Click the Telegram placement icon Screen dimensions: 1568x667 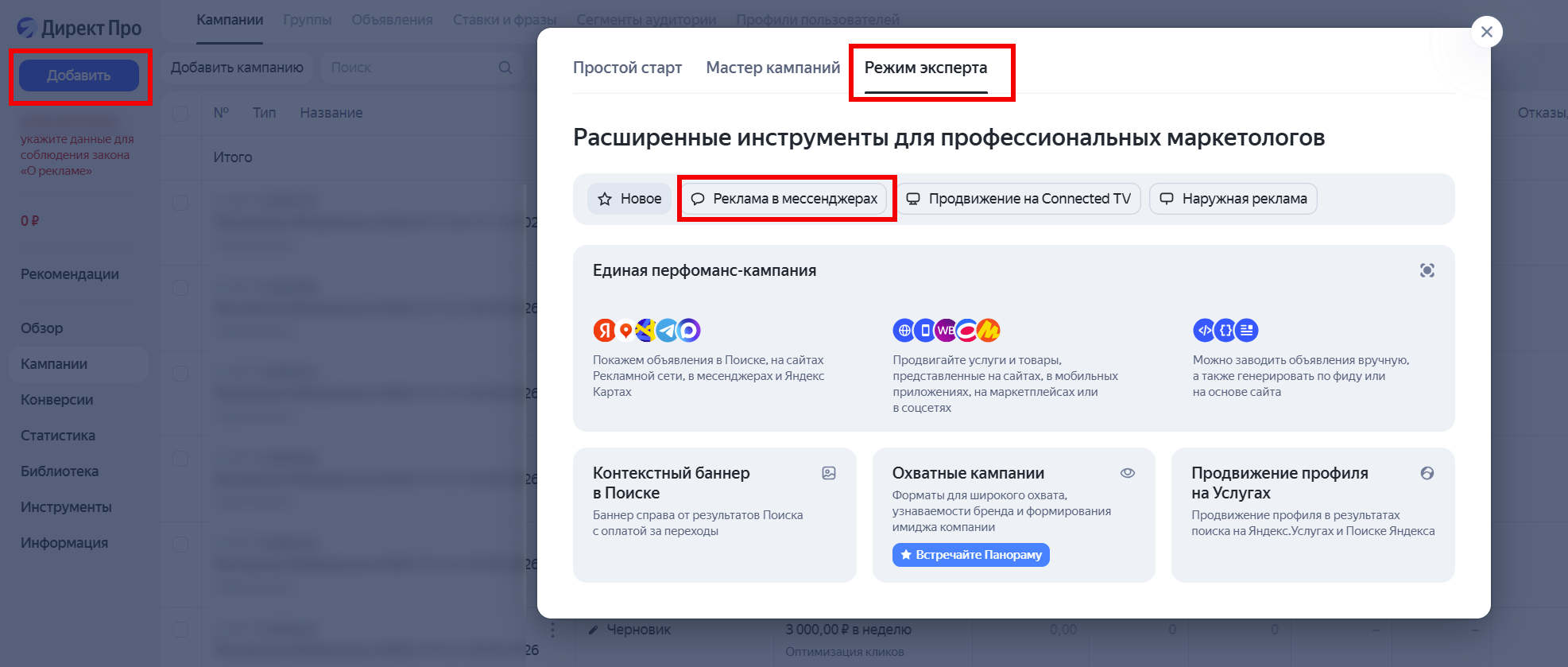tap(668, 330)
